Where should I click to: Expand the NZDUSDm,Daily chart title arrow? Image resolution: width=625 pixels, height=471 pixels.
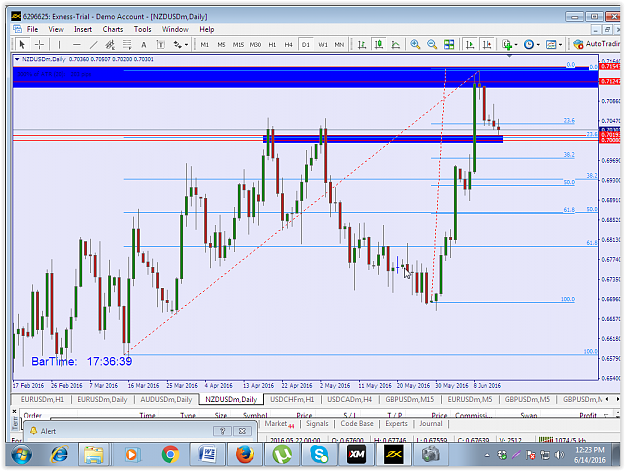pyautogui.click(x=17, y=59)
